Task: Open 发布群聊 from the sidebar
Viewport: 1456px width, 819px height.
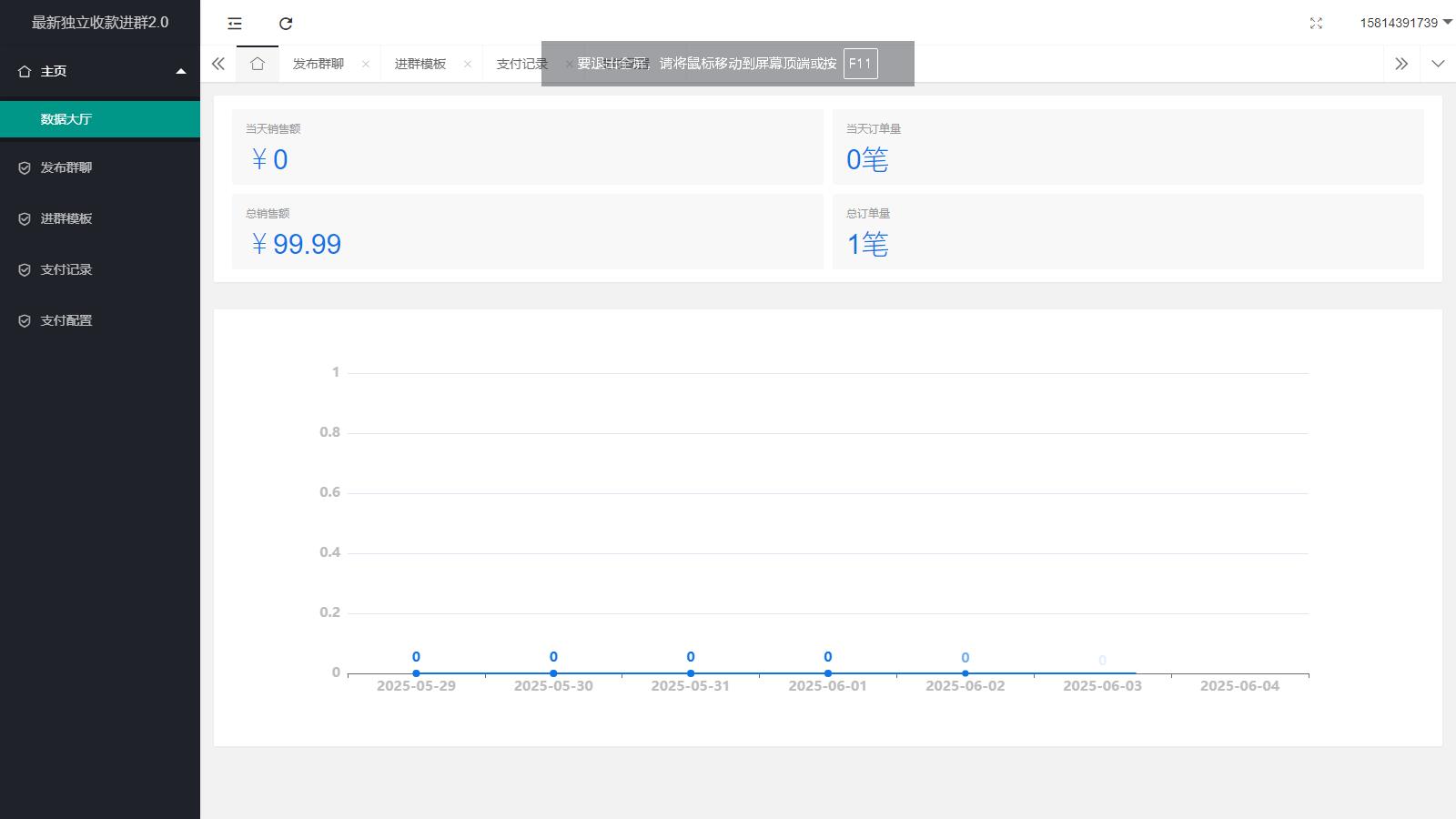Action: 66,167
